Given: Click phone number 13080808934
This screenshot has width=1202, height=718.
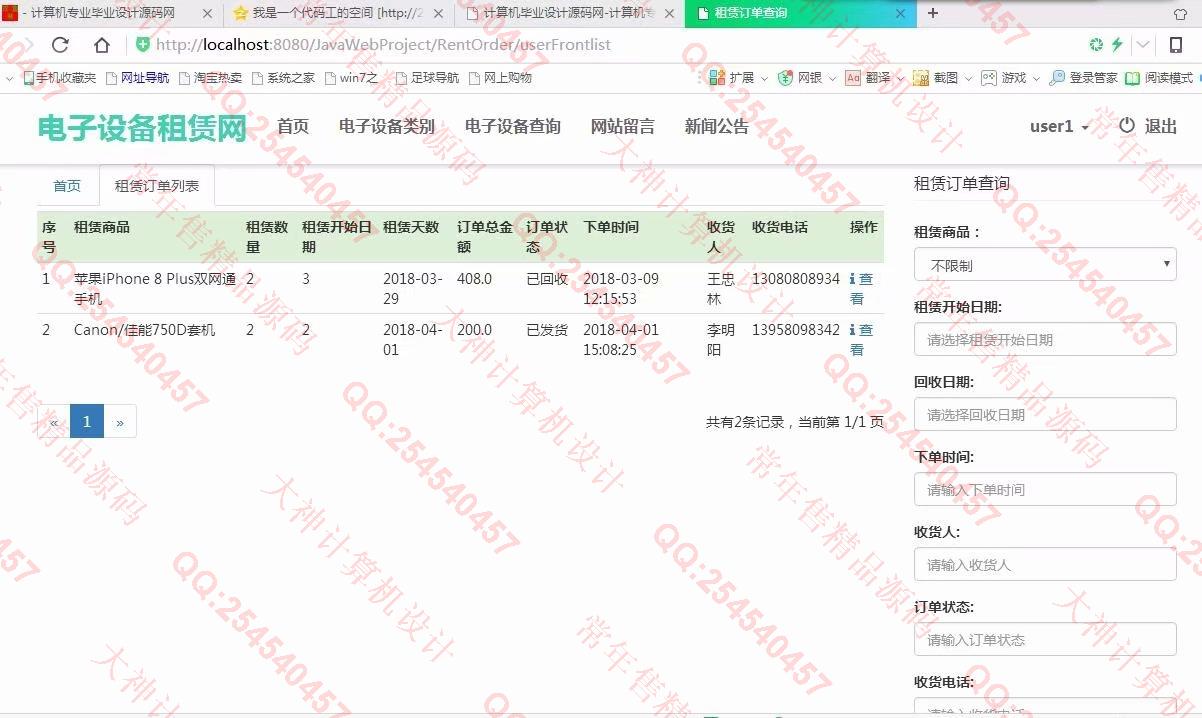Looking at the screenshot, I should coord(796,279).
